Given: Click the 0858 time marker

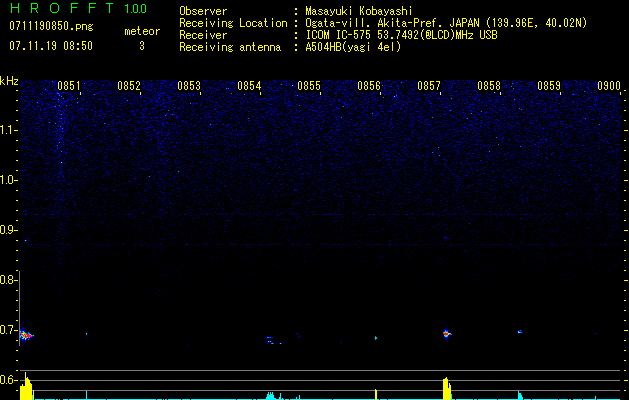Looking at the screenshot, I should 489,86.
